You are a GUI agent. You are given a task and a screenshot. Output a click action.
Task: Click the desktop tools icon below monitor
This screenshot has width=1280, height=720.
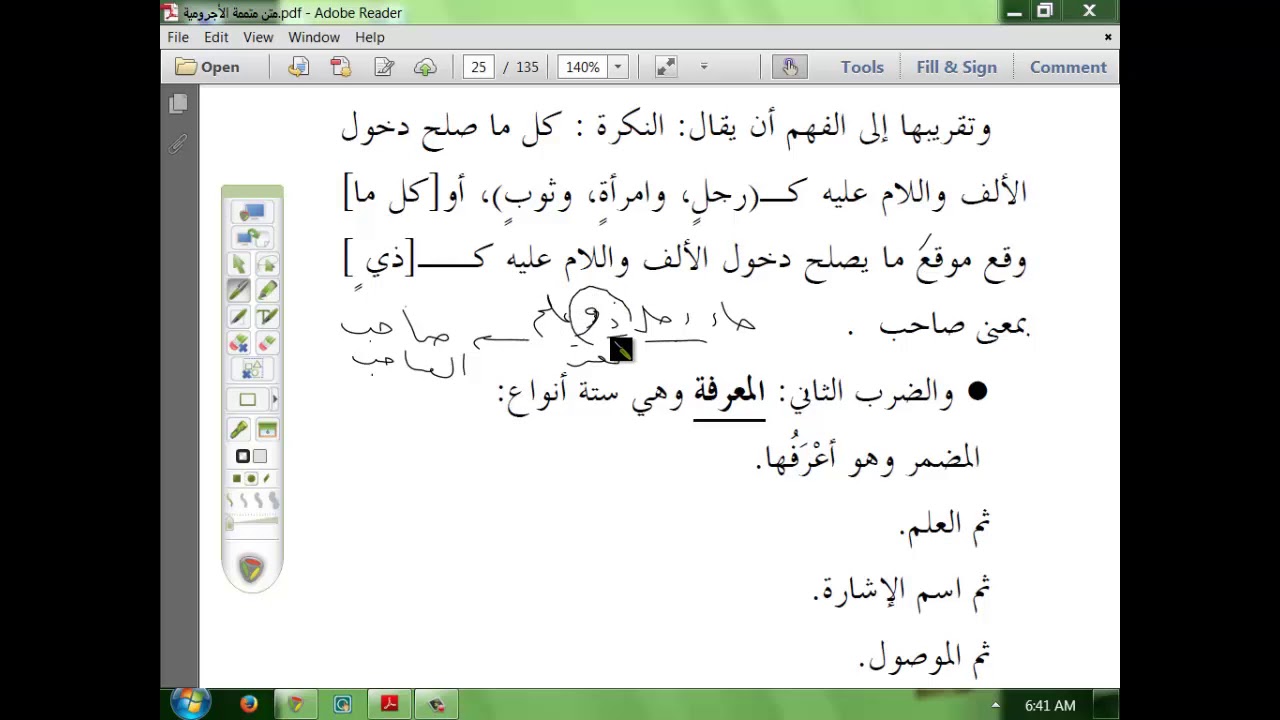(252, 238)
